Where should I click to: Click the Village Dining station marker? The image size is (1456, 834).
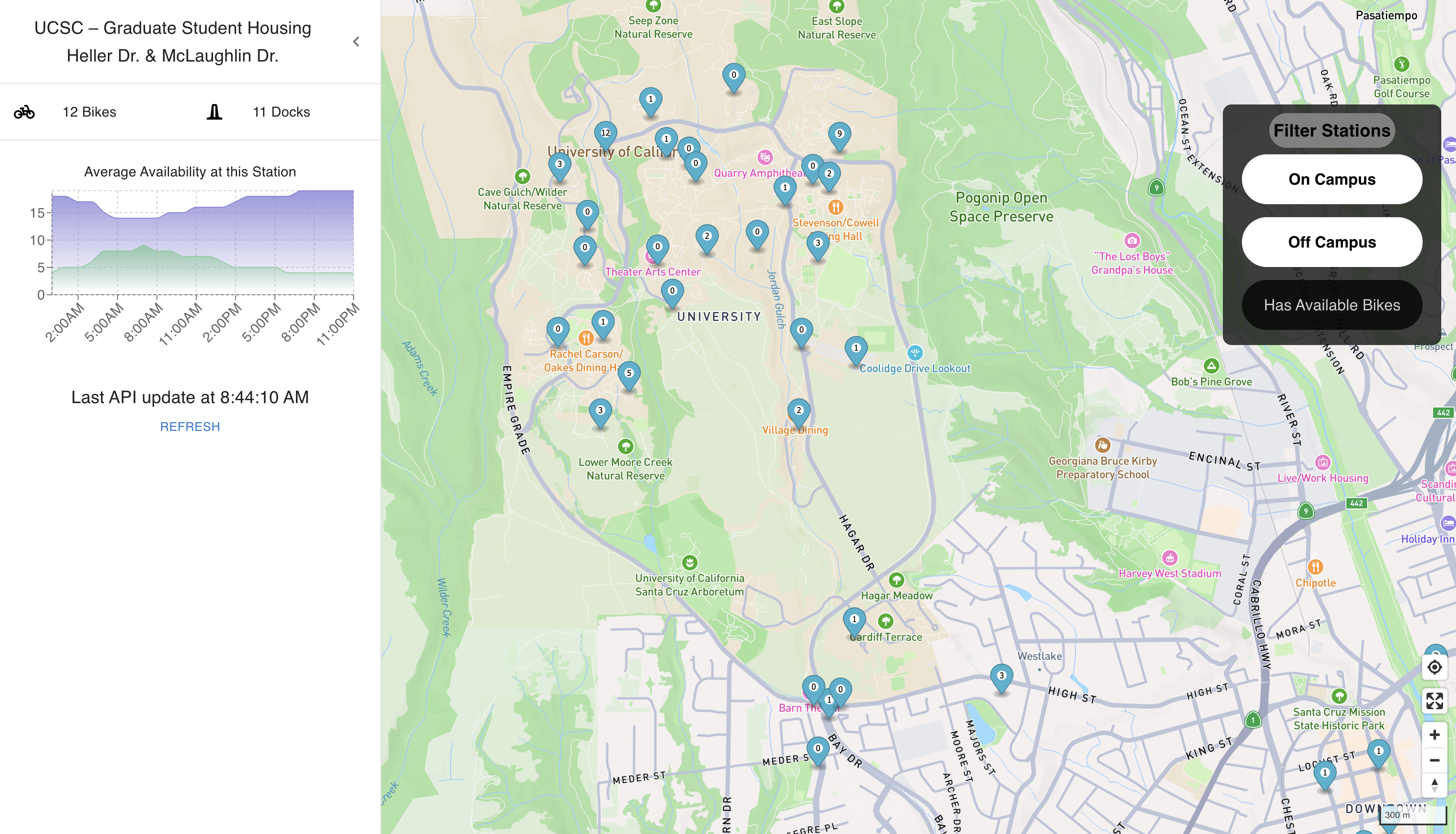tap(798, 411)
